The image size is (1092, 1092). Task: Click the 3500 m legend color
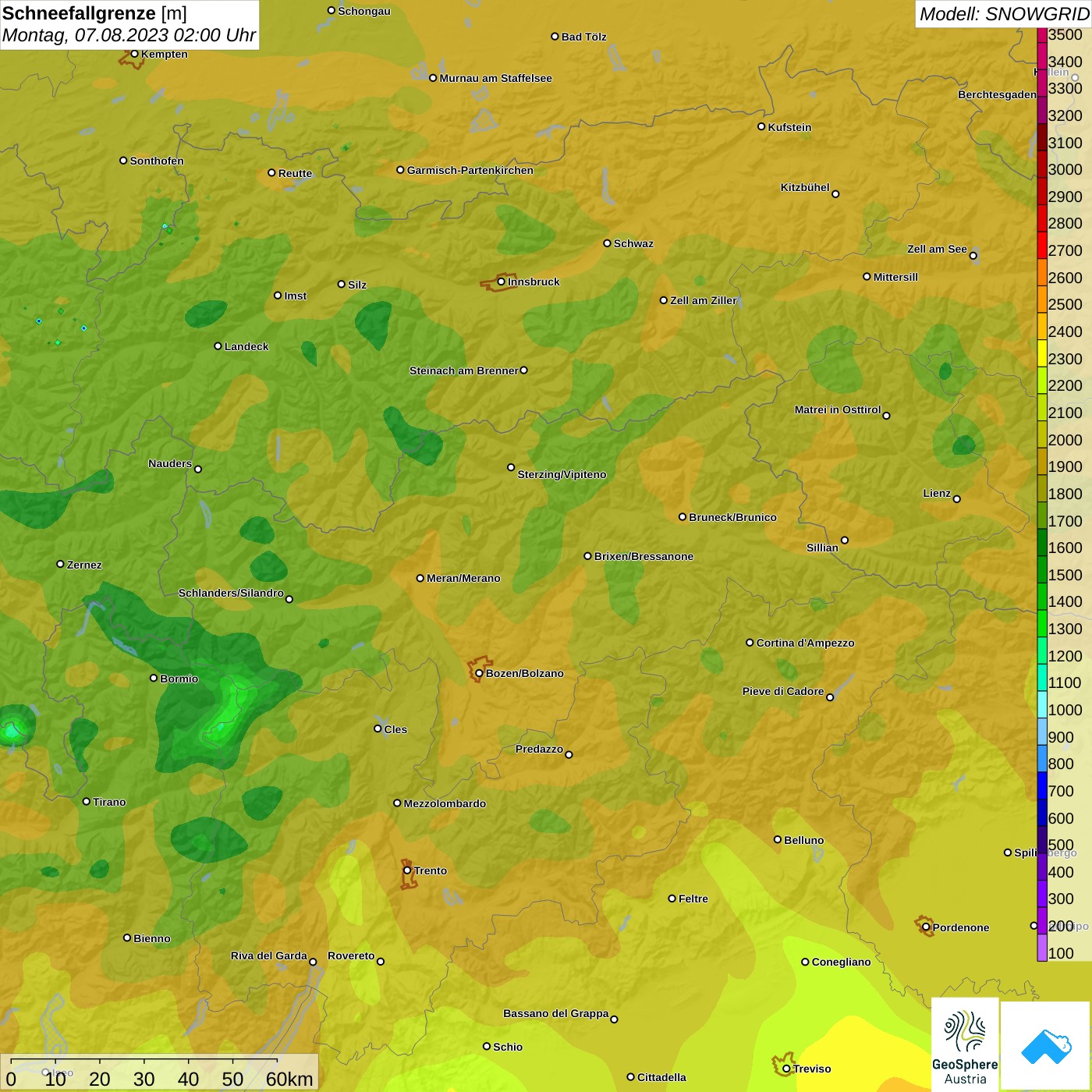click(x=1042, y=34)
